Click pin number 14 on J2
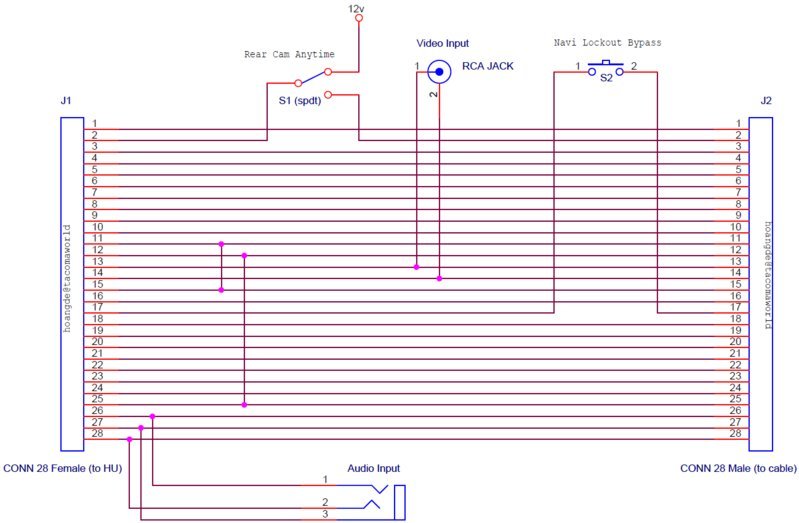This screenshot has width=799, height=523. [x=735, y=273]
